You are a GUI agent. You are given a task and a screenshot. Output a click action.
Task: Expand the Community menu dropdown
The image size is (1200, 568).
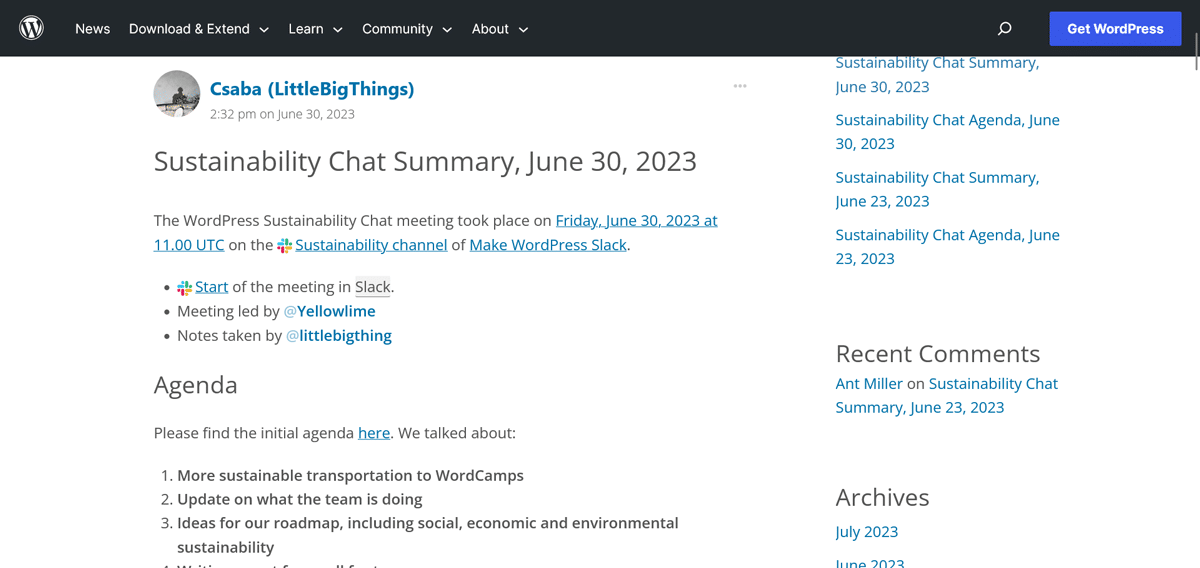pos(407,29)
